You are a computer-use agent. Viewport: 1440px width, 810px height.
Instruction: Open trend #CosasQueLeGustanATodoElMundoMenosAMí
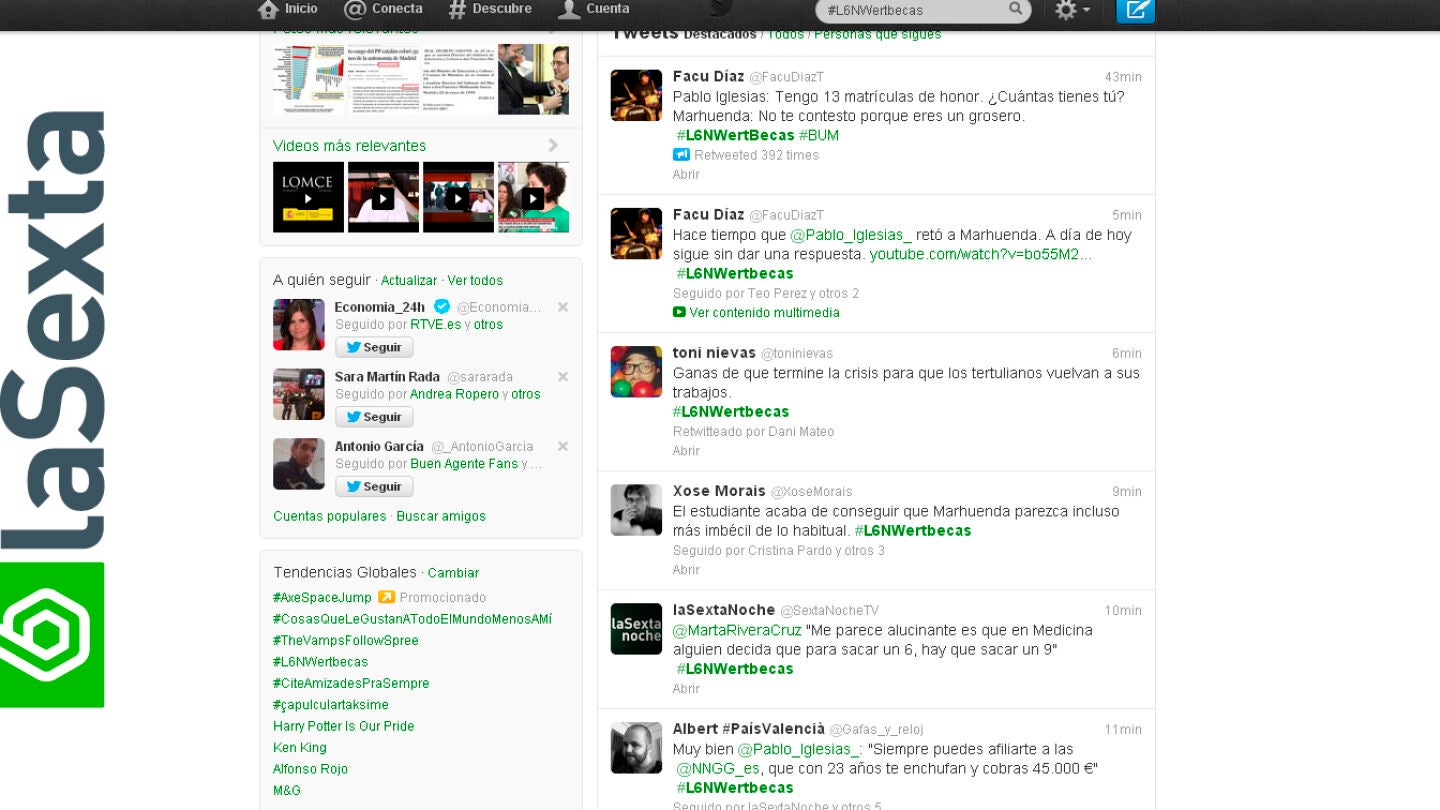coord(412,620)
